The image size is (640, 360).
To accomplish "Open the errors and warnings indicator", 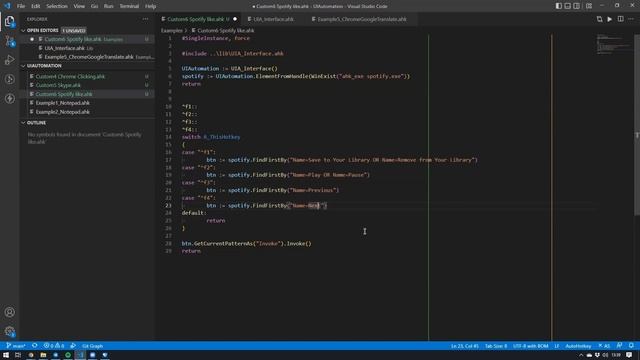I will tap(54, 346).
